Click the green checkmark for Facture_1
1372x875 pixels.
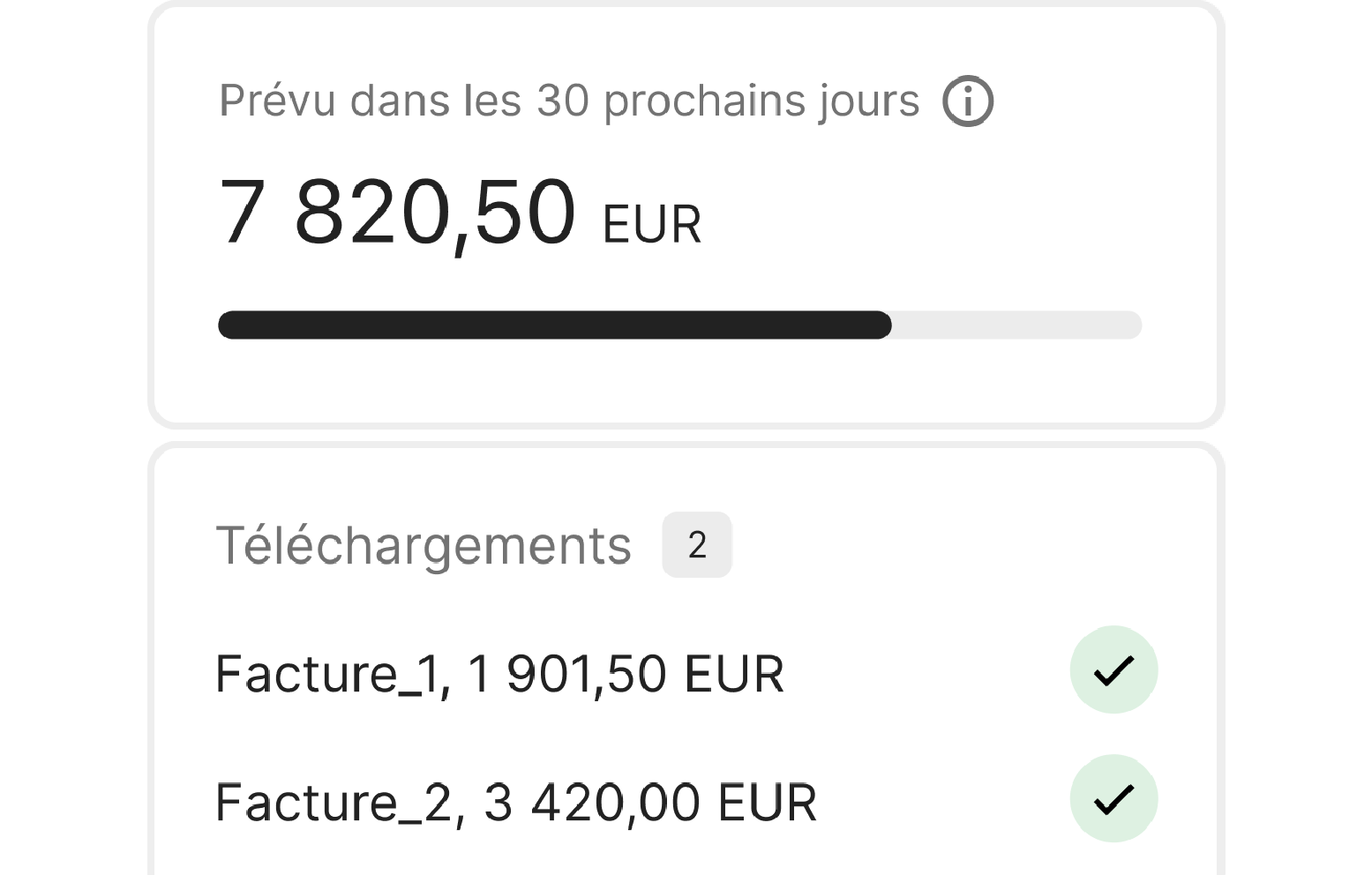(1113, 670)
